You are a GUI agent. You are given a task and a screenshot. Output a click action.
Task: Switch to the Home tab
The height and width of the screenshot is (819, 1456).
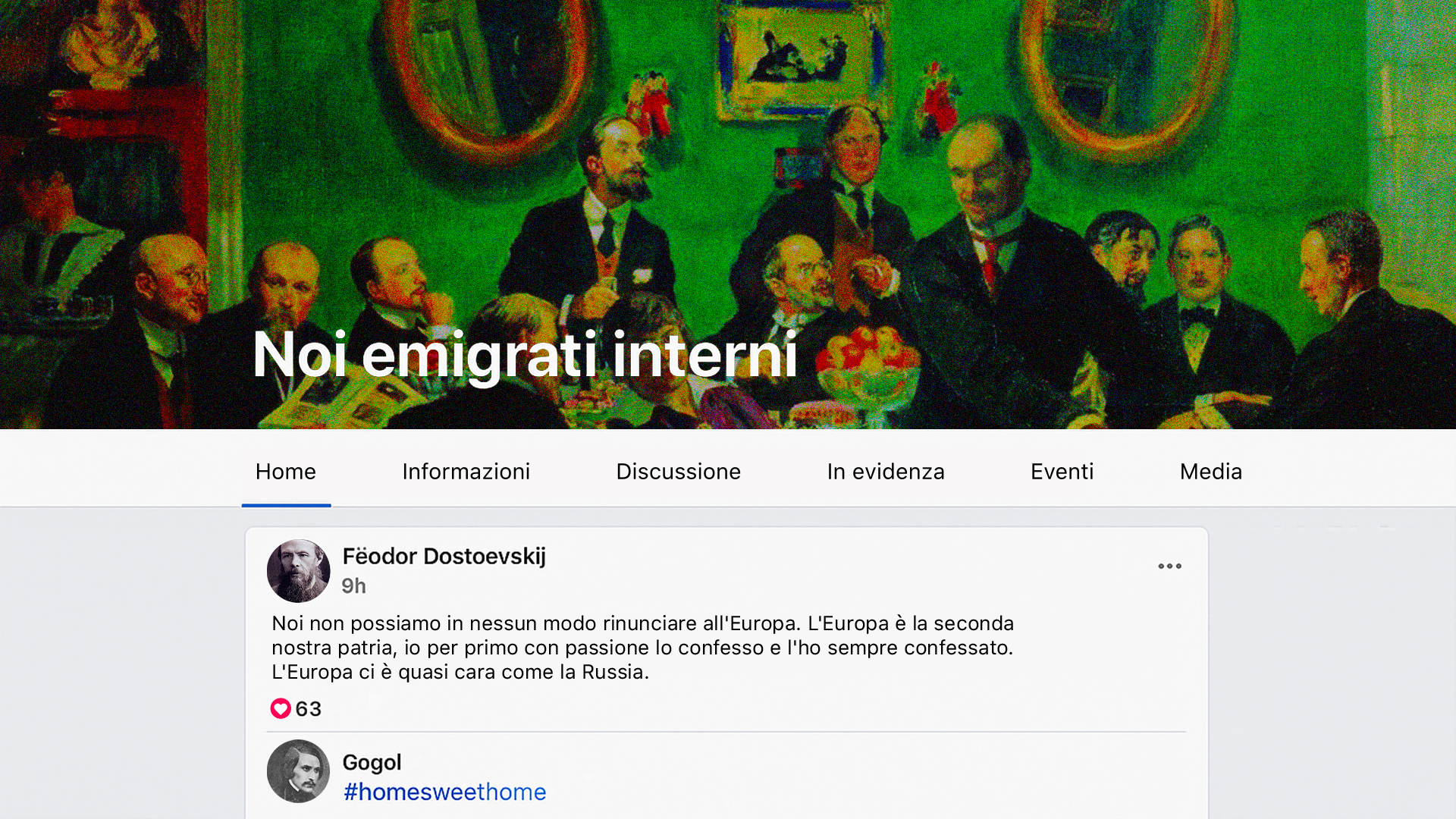pos(286,472)
